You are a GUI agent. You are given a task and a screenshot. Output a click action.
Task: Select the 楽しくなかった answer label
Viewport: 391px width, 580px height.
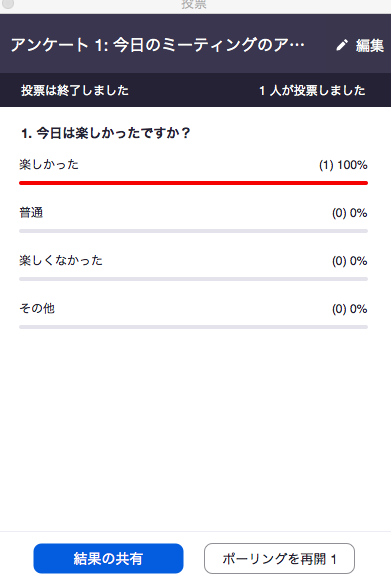(61, 260)
